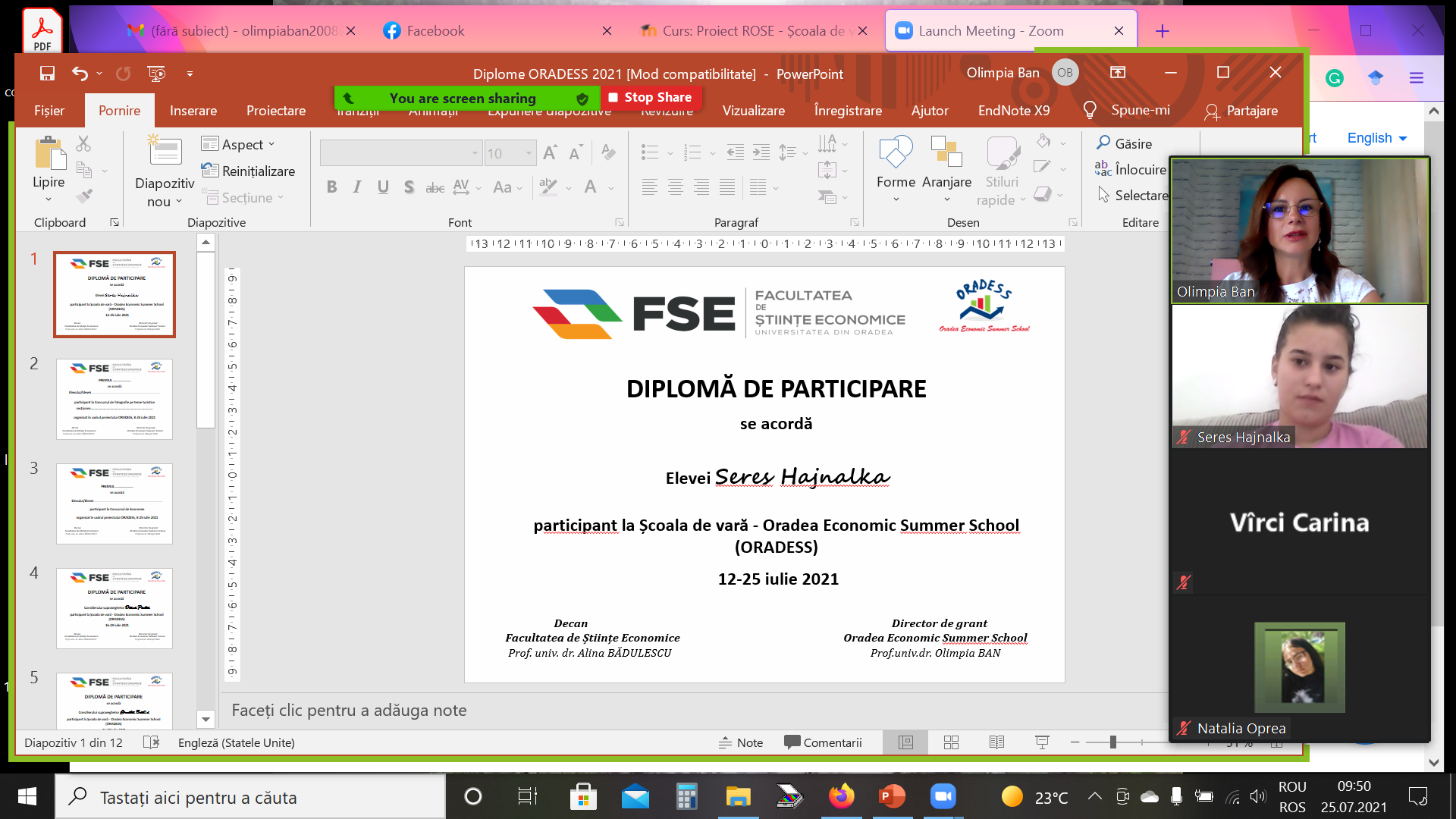
Task: Open the font name combo box
Action: pyautogui.click(x=400, y=153)
